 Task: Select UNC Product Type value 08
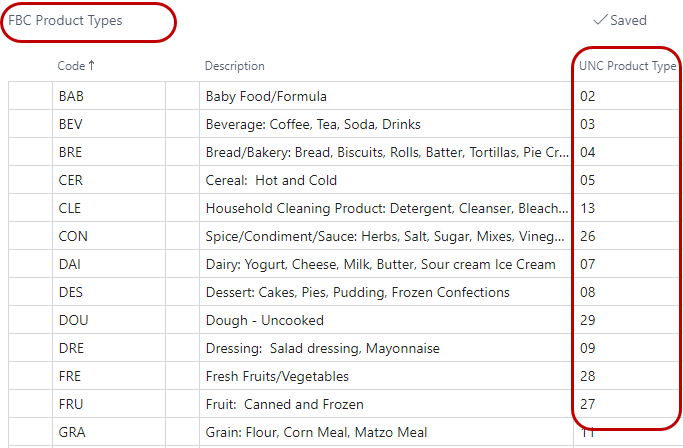(588, 293)
